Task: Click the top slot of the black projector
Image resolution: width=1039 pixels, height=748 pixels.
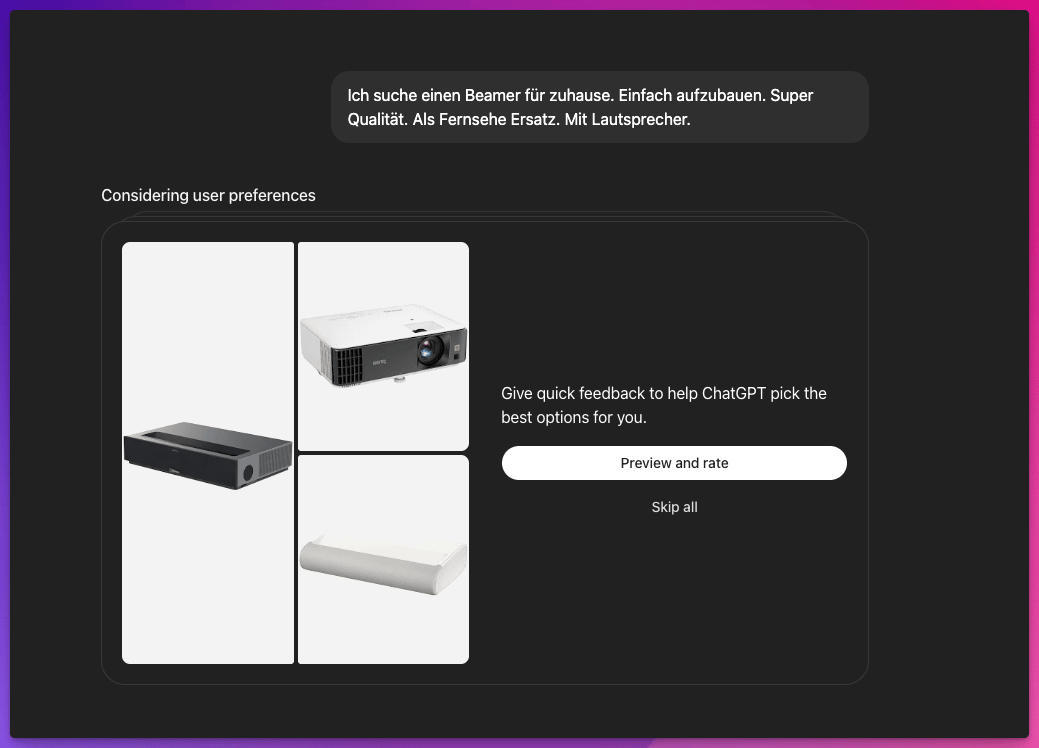Action: pos(197,443)
